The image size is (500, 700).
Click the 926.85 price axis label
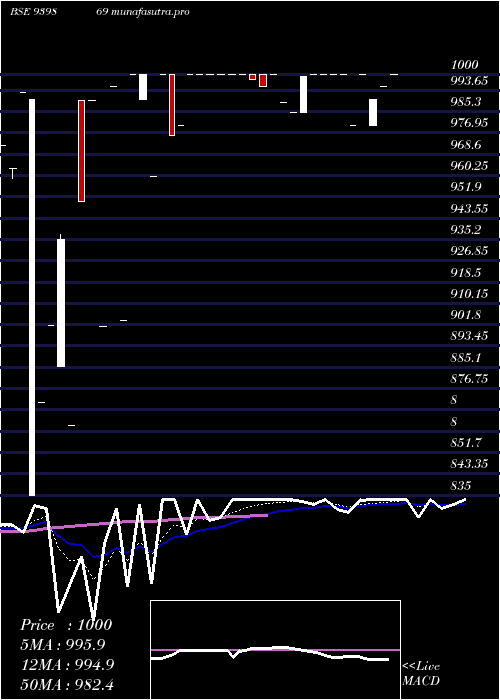(469, 251)
